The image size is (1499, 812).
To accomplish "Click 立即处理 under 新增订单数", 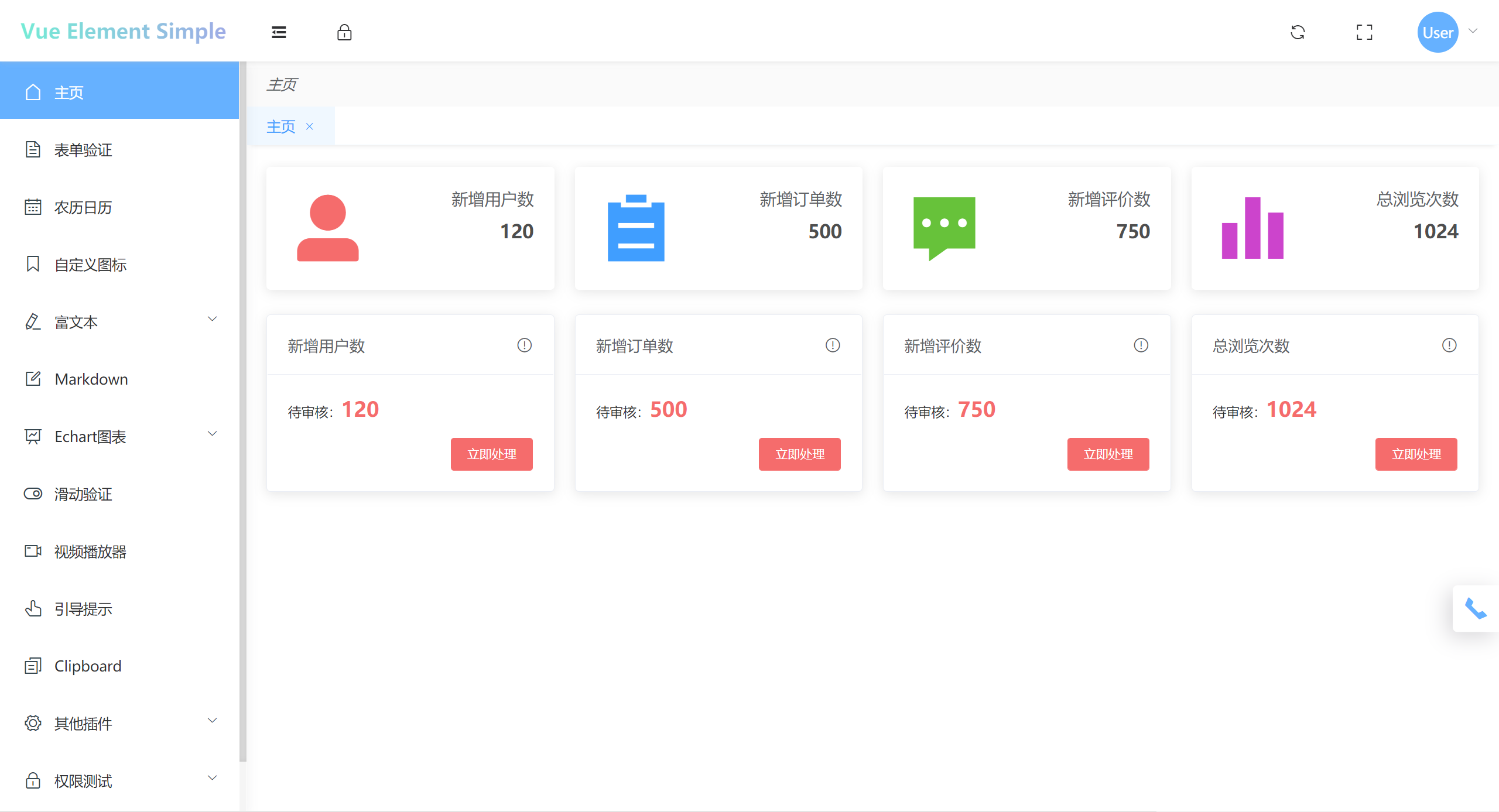I will tap(799, 454).
